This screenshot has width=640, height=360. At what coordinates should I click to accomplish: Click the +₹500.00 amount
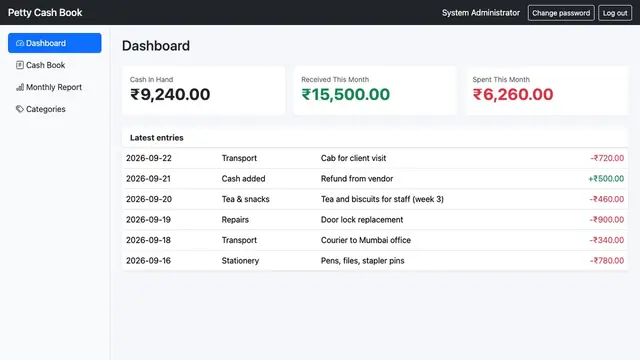coord(606,178)
